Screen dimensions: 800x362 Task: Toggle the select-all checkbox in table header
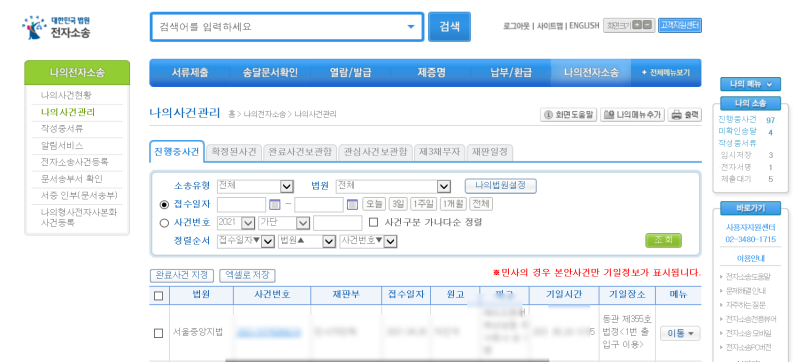[159, 295]
